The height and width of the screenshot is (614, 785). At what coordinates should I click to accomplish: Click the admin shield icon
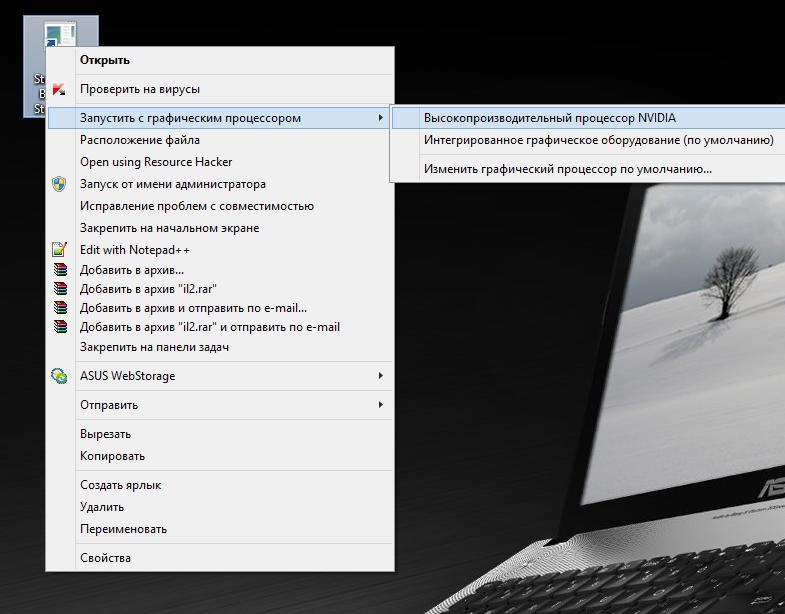pyautogui.click(x=59, y=184)
